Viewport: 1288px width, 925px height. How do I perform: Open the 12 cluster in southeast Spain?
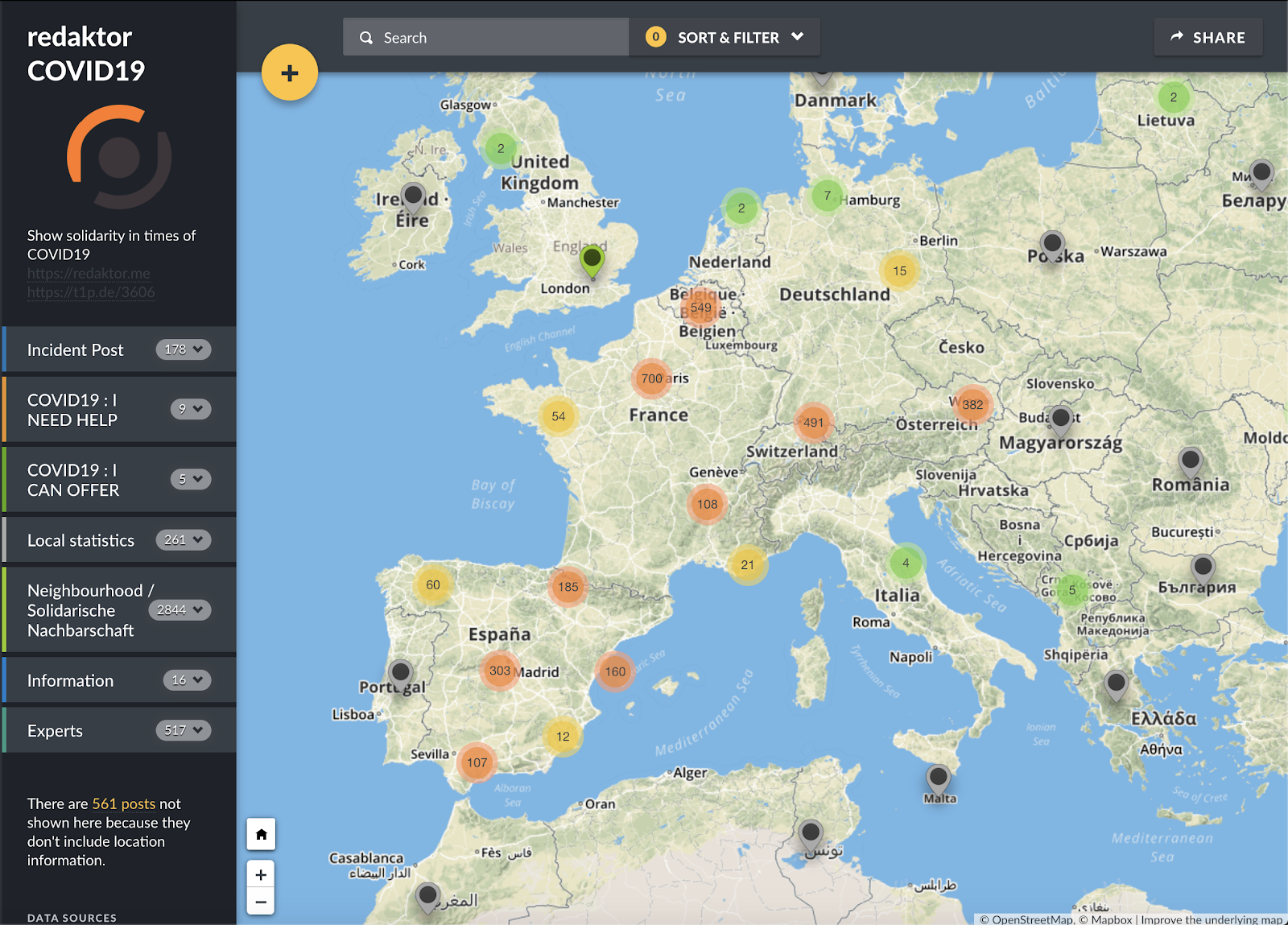(x=563, y=737)
